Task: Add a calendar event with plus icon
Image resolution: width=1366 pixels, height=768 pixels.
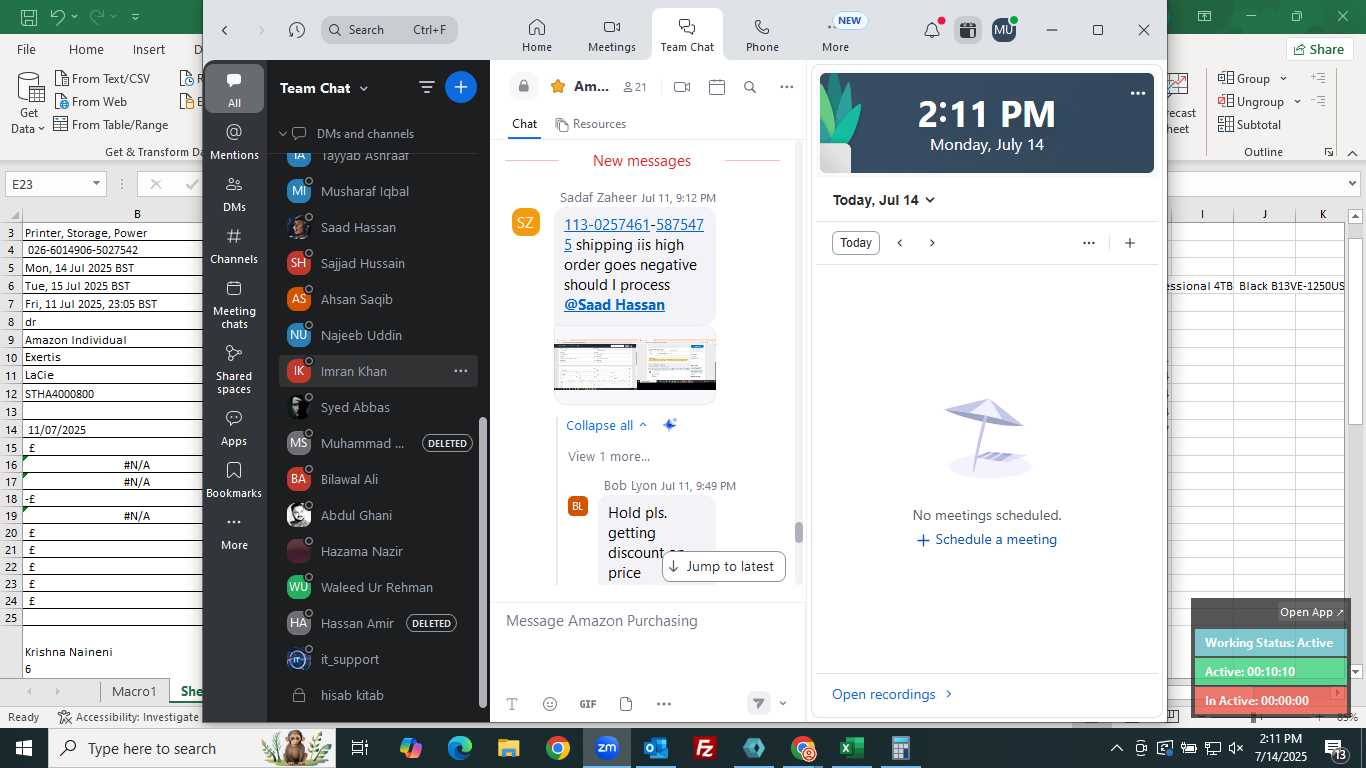Action: (x=1130, y=243)
